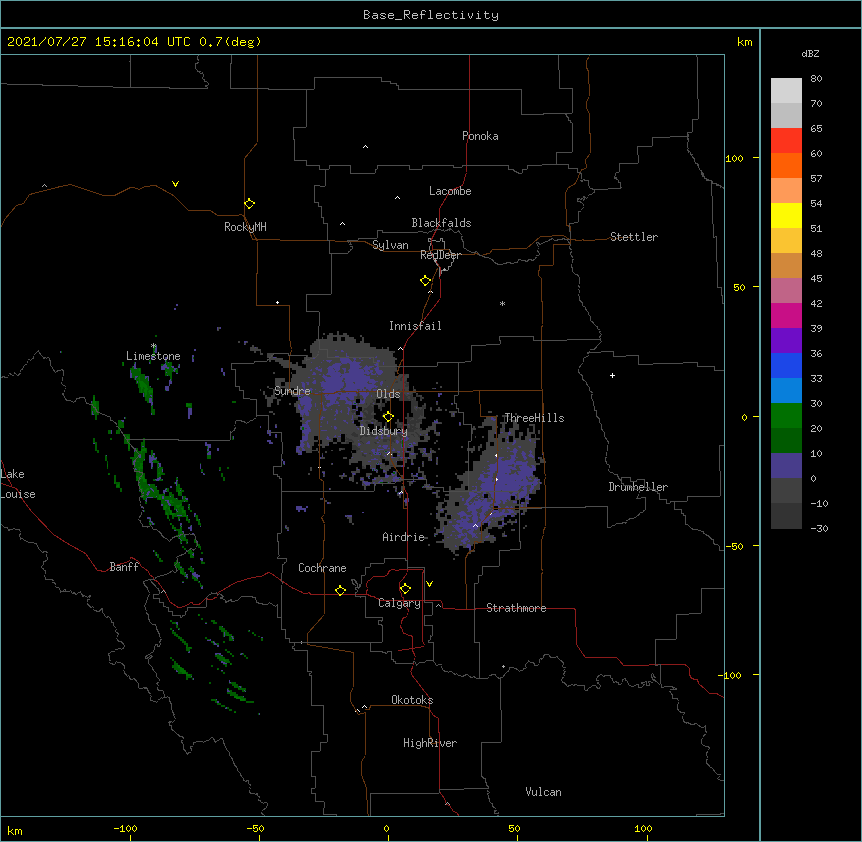Viewport: 862px width, 842px height.
Task: Click the Didsbury label
Action: pyautogui.click(x=384, y=431)
